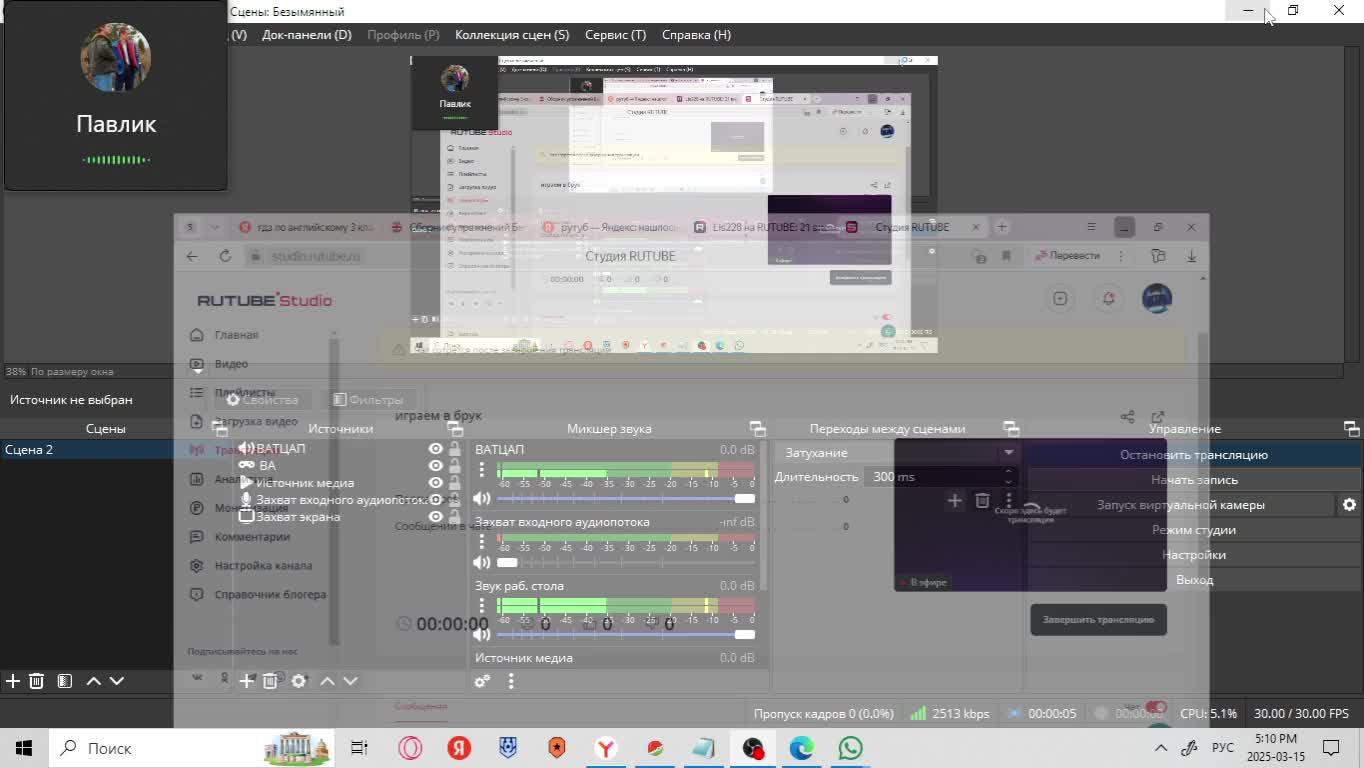Click Остановить трансляцию button

[x=1194, y=455]
